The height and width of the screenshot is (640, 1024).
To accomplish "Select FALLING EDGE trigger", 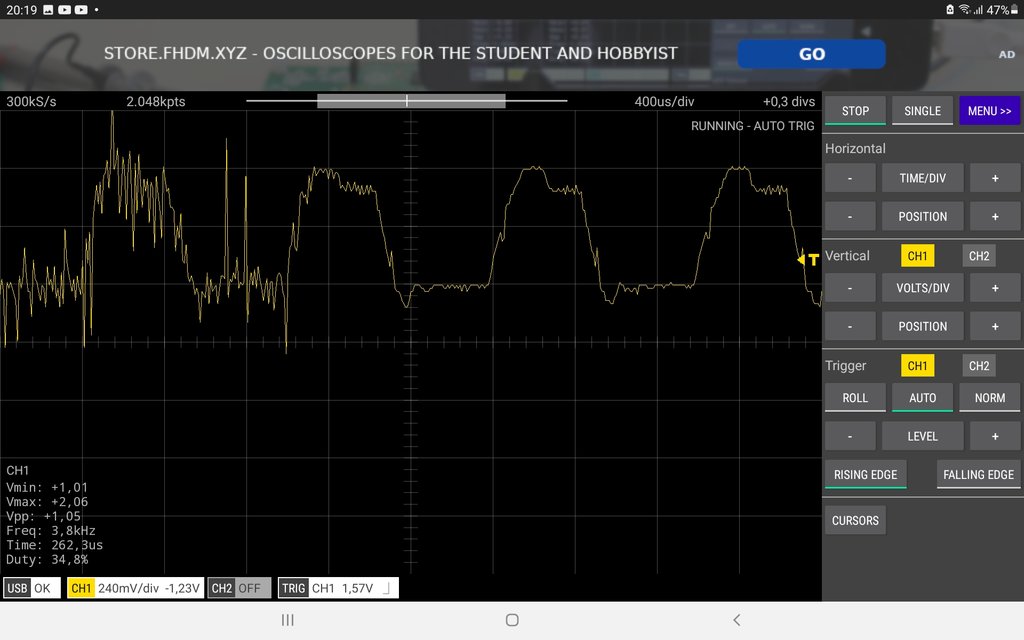I will tap(978, 475).
